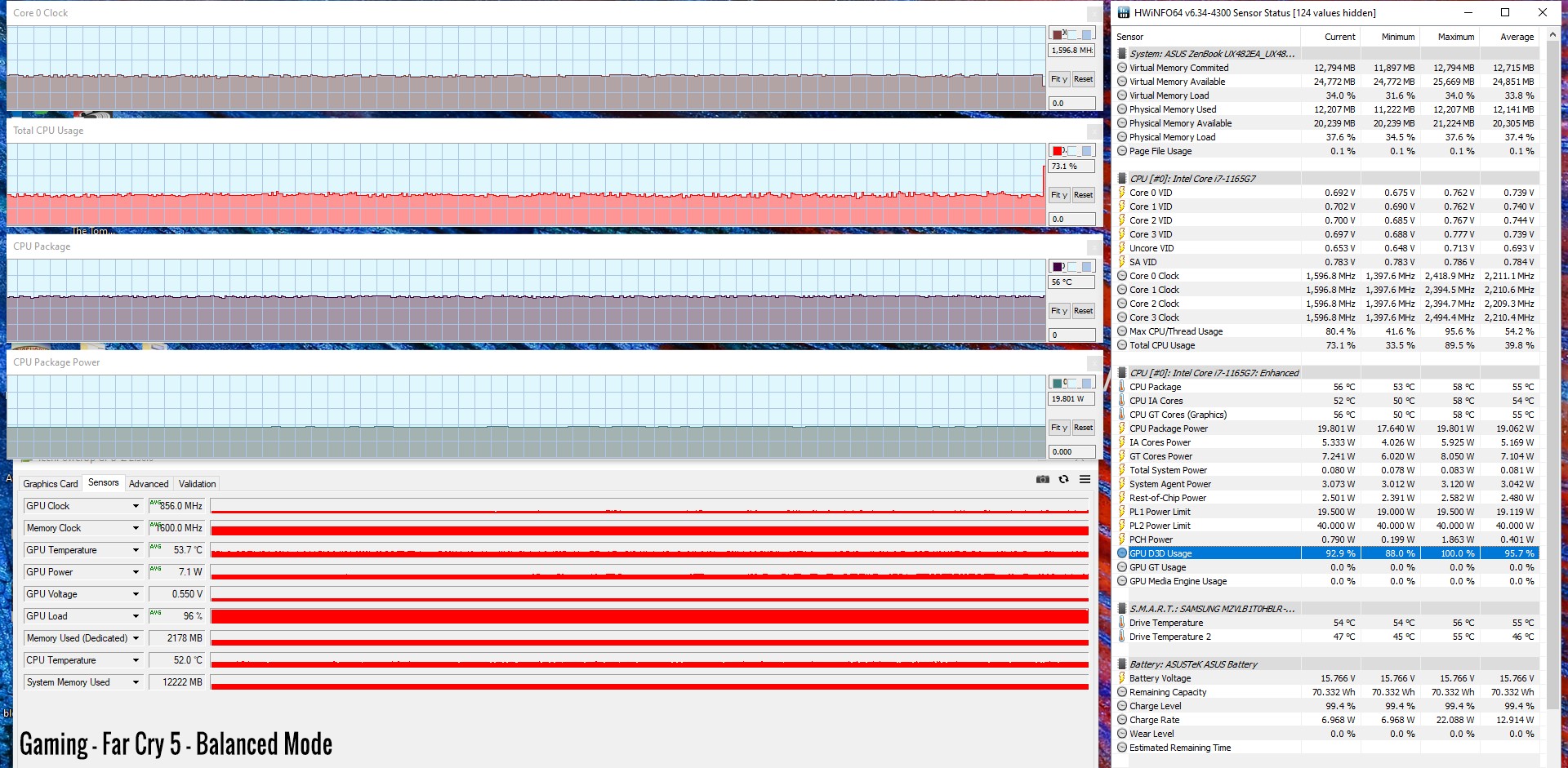The height and width of the screenshot is (768, 1568).
Task: Open the System Memory Used dropdown
Action: coord(136,682)
